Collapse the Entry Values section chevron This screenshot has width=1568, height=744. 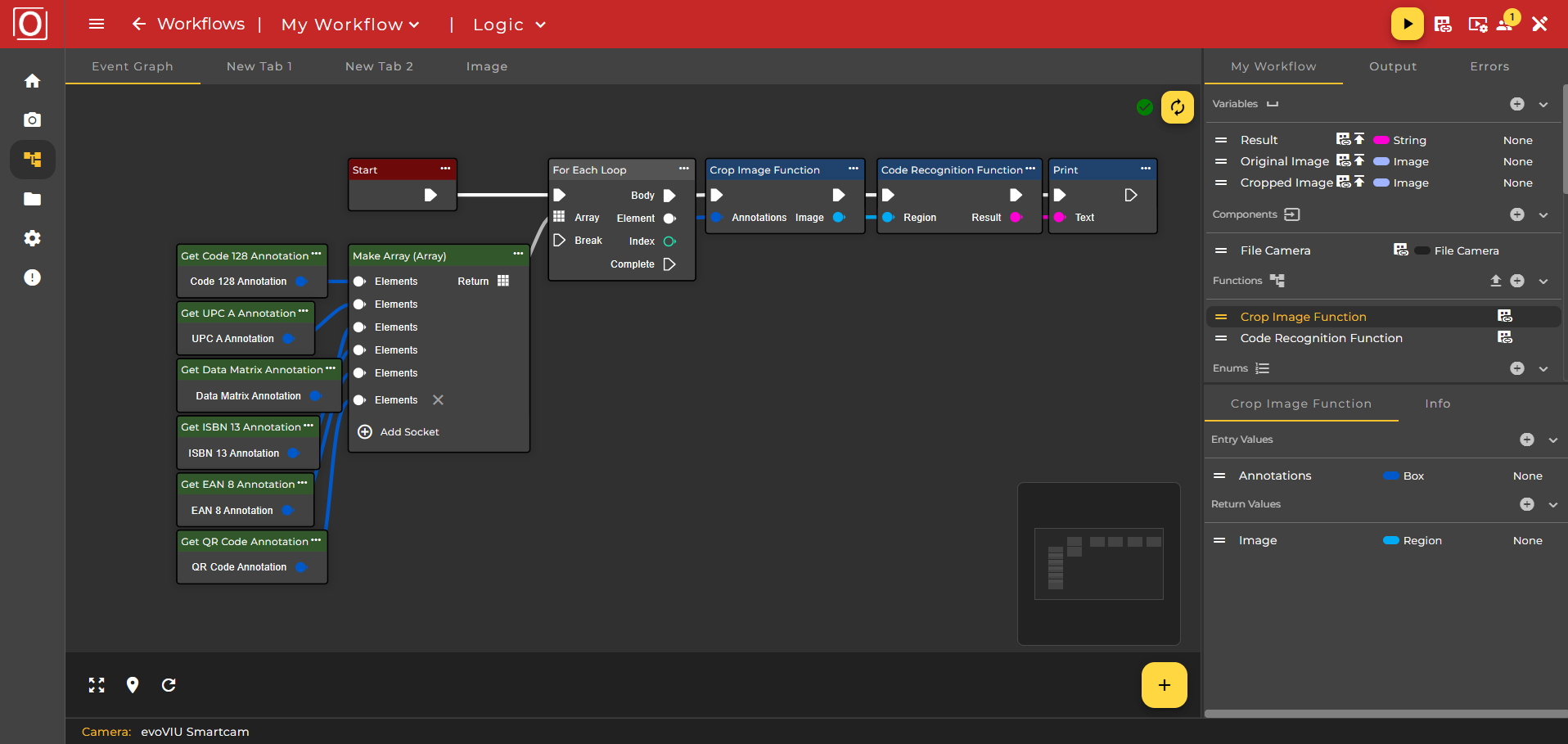click(1552, 440)
